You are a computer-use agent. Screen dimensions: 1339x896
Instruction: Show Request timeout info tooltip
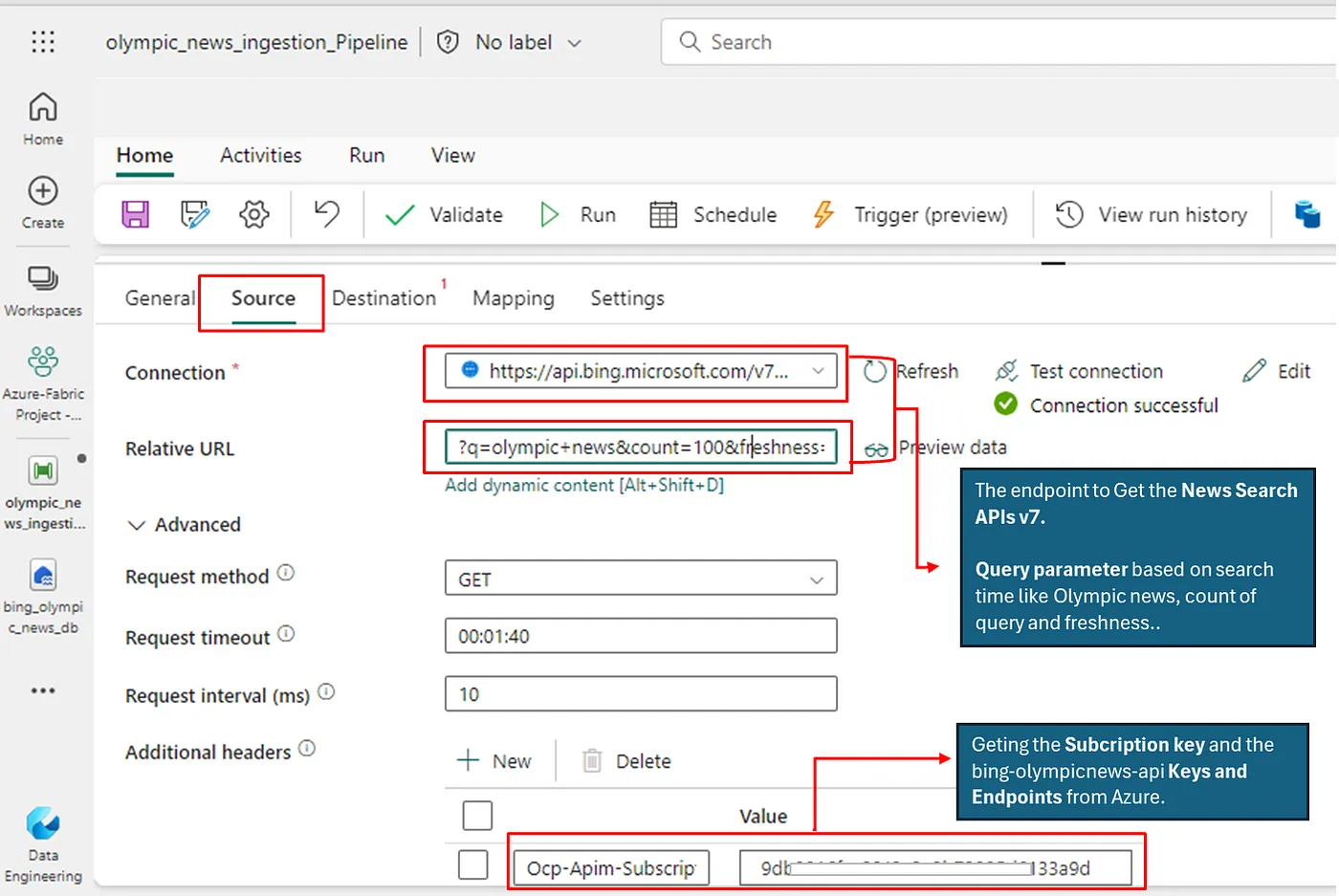(286, 633)
